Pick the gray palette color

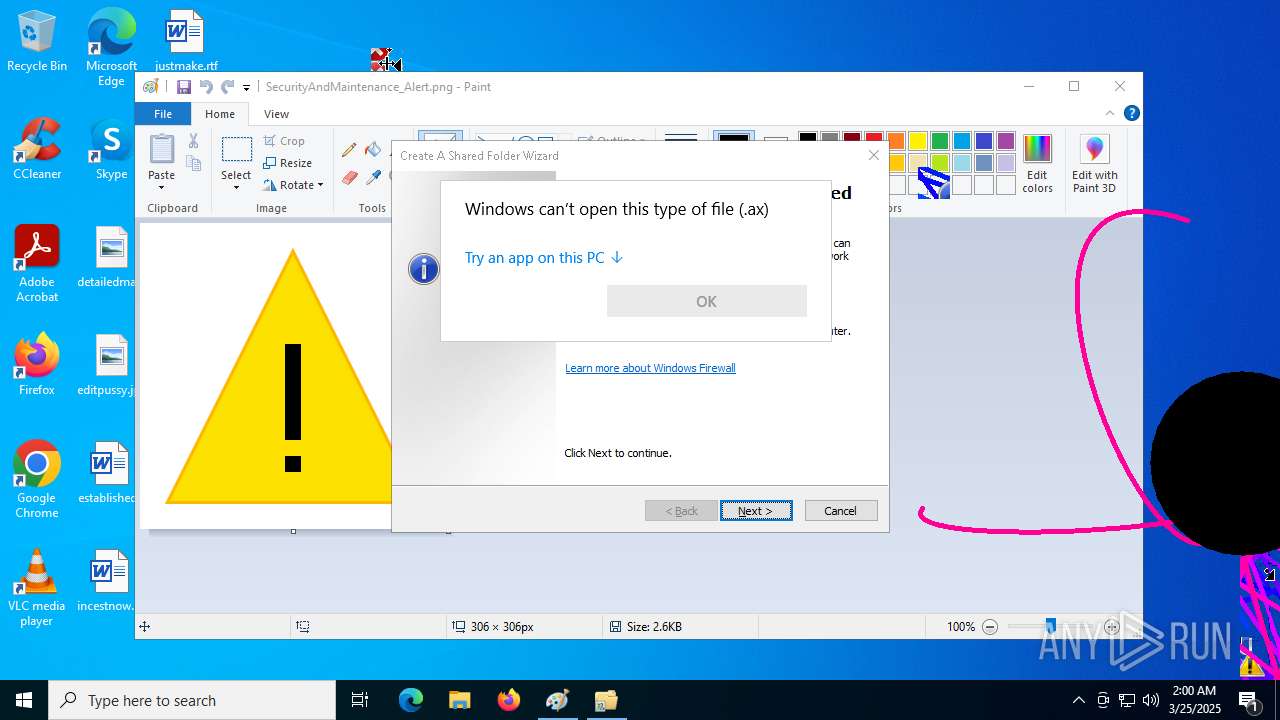[x=830, y=141]
